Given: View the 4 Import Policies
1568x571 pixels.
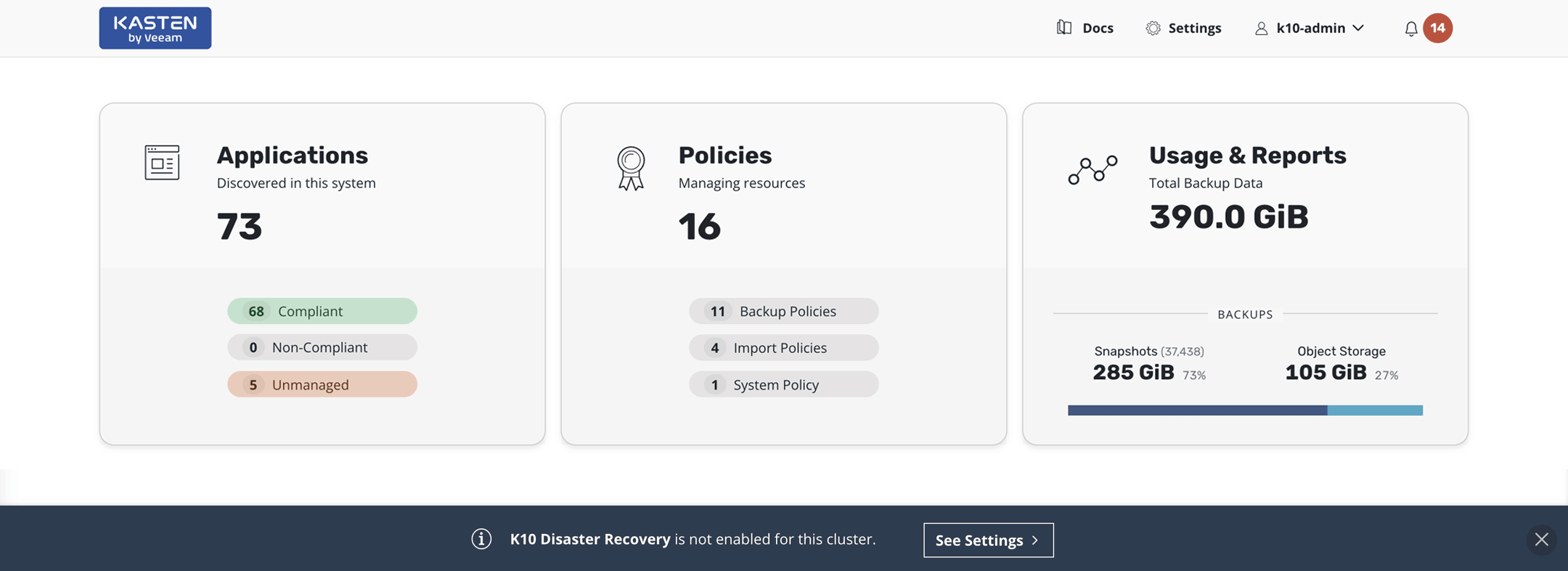Looking at the screenshot, I should click(x=783, y=348).
